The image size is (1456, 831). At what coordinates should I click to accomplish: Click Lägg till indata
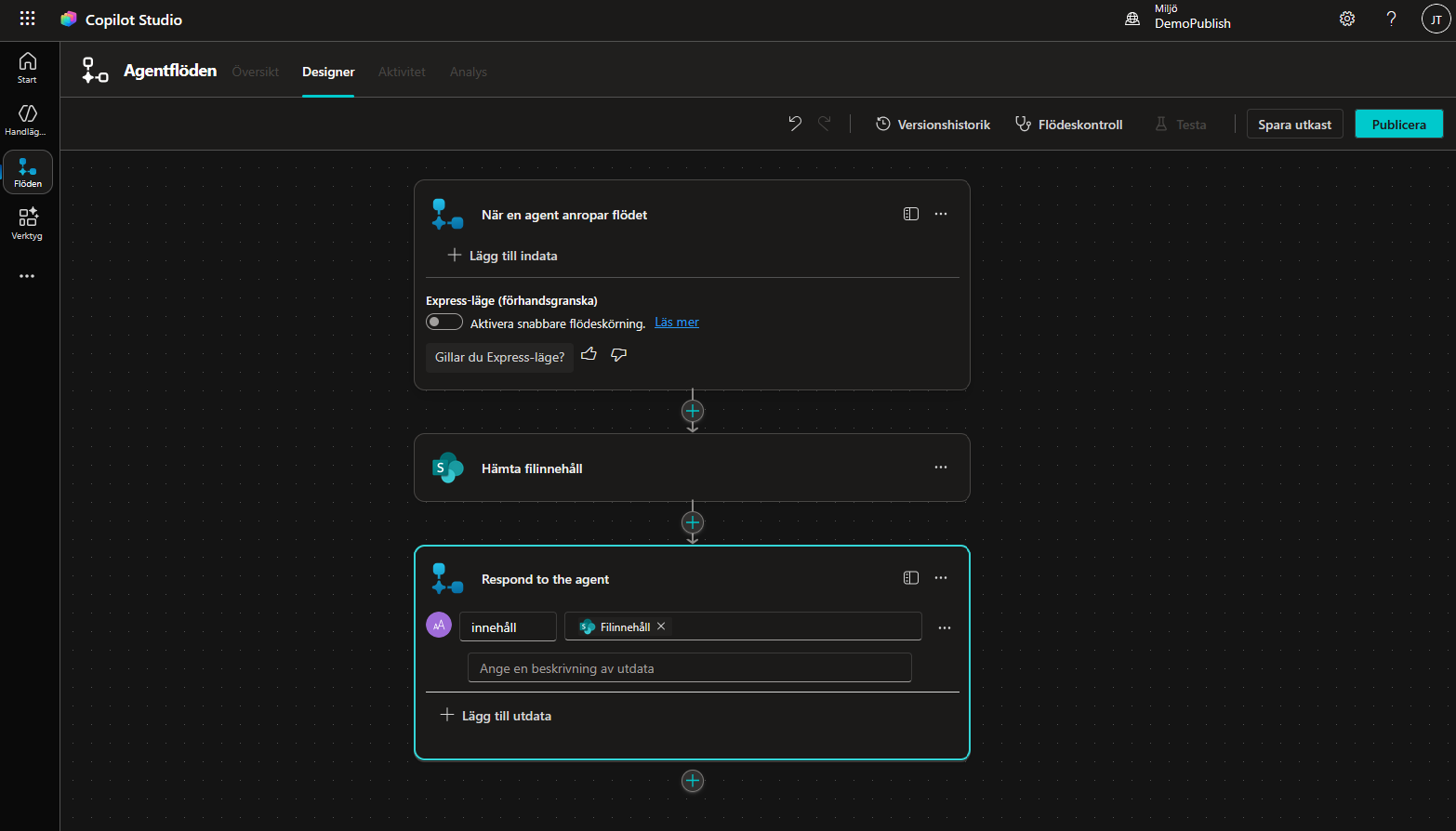[x=503, y=256]
